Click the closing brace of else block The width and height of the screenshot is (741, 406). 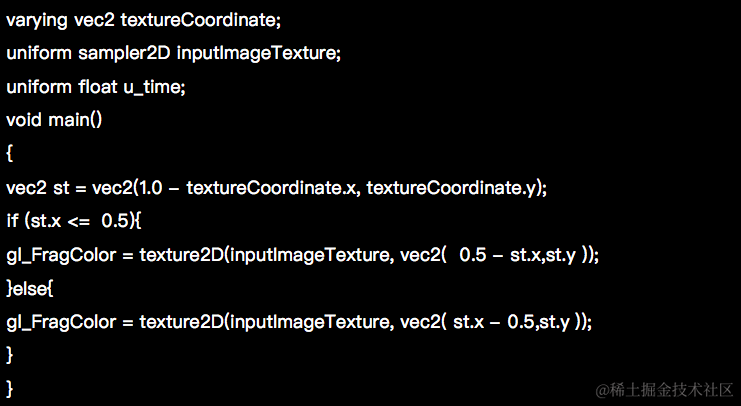pyautogui.click(x=9, y=355)
